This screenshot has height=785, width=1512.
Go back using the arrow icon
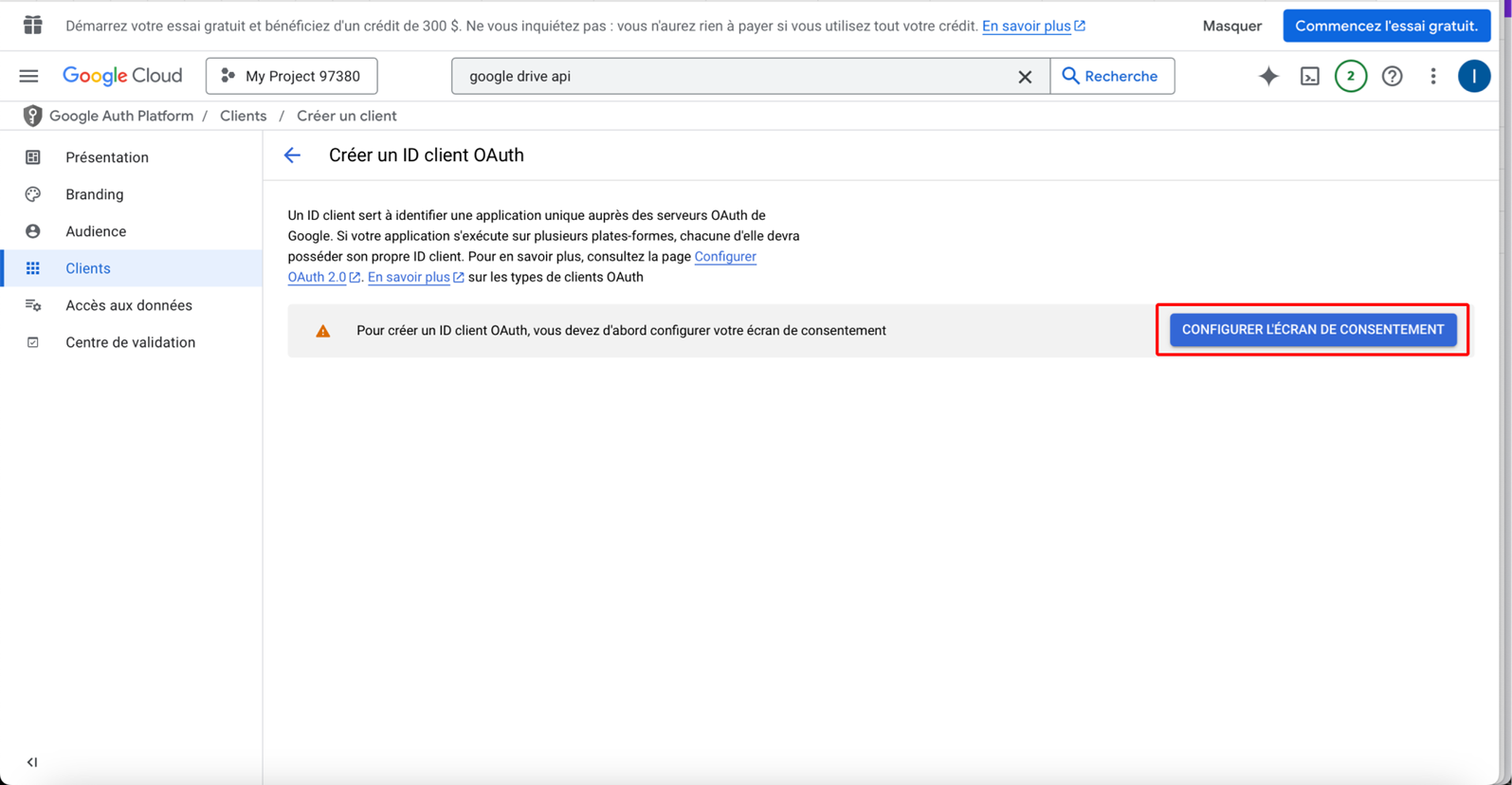click(x=292, y=155)
